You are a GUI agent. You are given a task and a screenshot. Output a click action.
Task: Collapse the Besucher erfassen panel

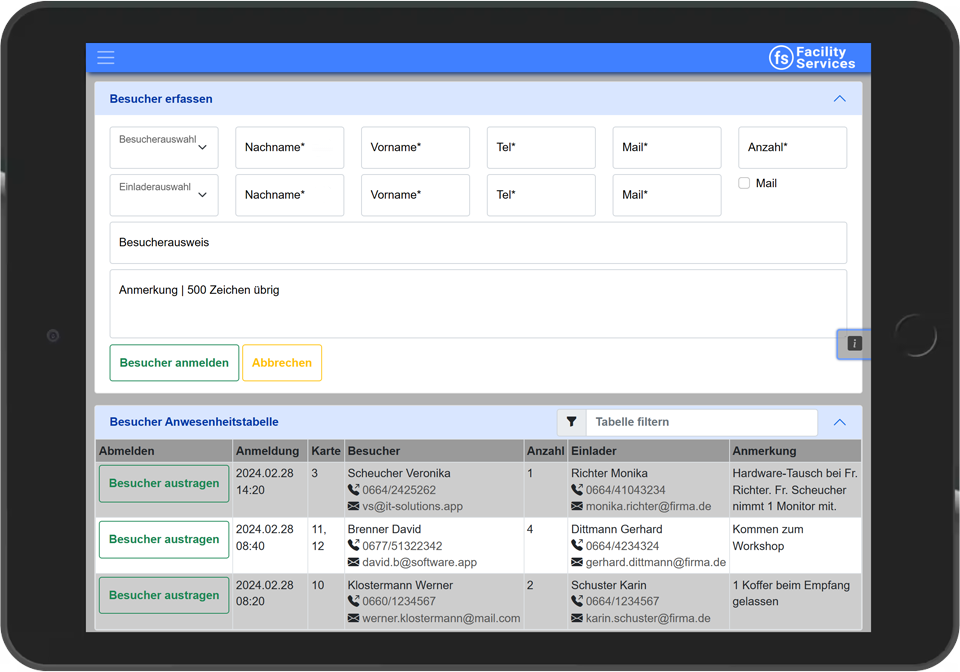click(839, 99)
